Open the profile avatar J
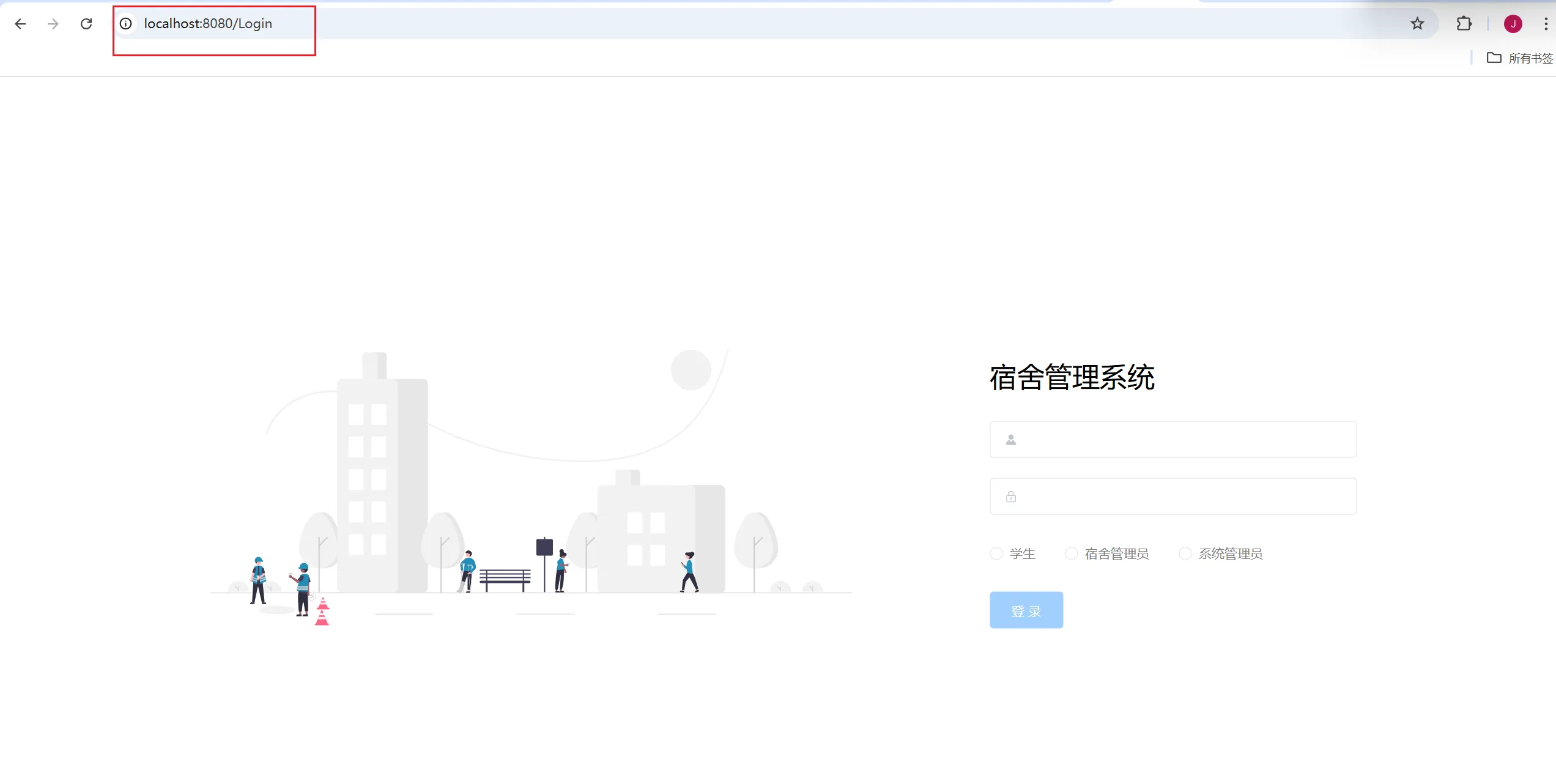This screenshot has width=1556, height=784. pyautogui.click(x=1513, y=24)
